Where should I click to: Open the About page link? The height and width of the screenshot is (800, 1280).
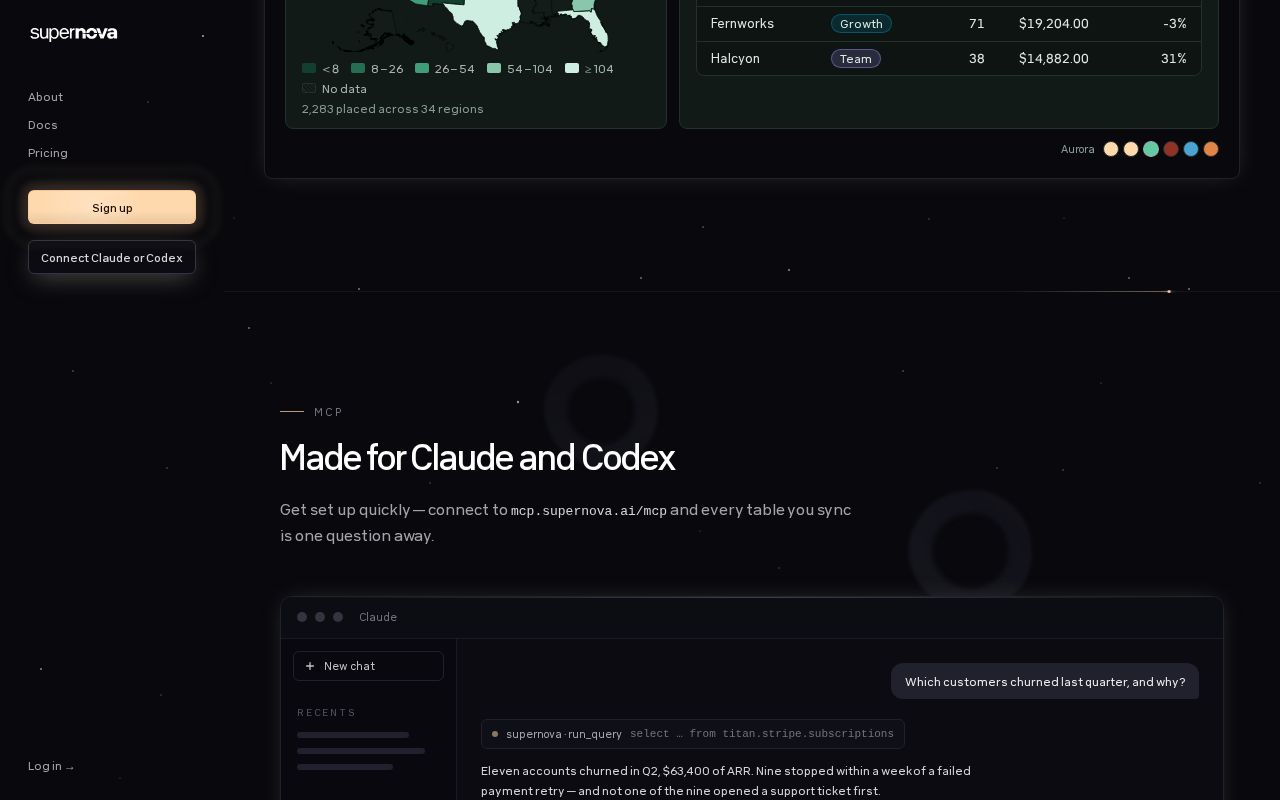pos(45,97)
